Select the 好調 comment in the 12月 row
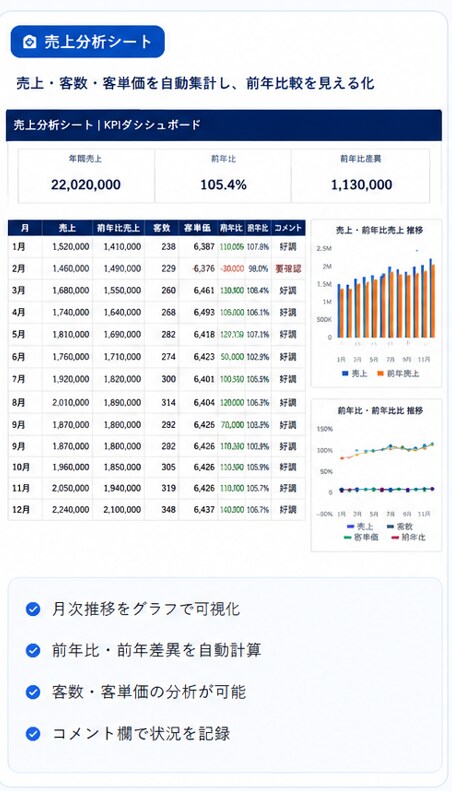 pyautogui.click(x=288, y=510)
